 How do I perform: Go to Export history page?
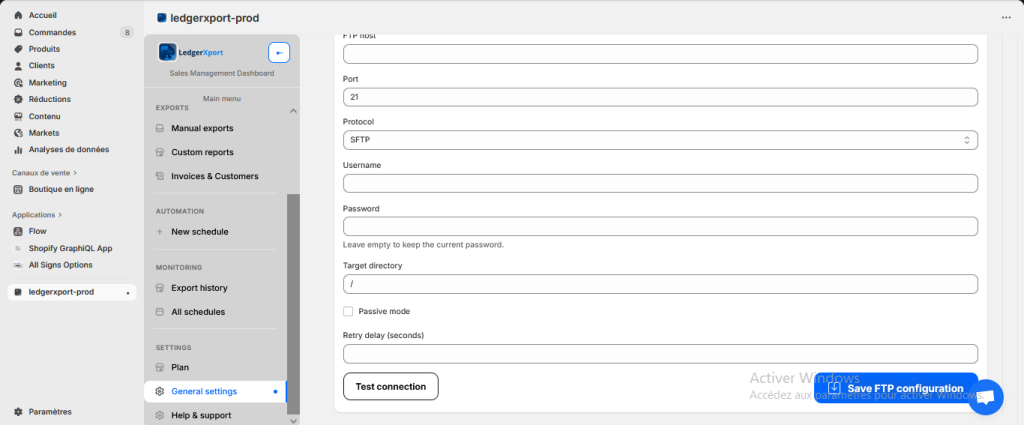199,288
